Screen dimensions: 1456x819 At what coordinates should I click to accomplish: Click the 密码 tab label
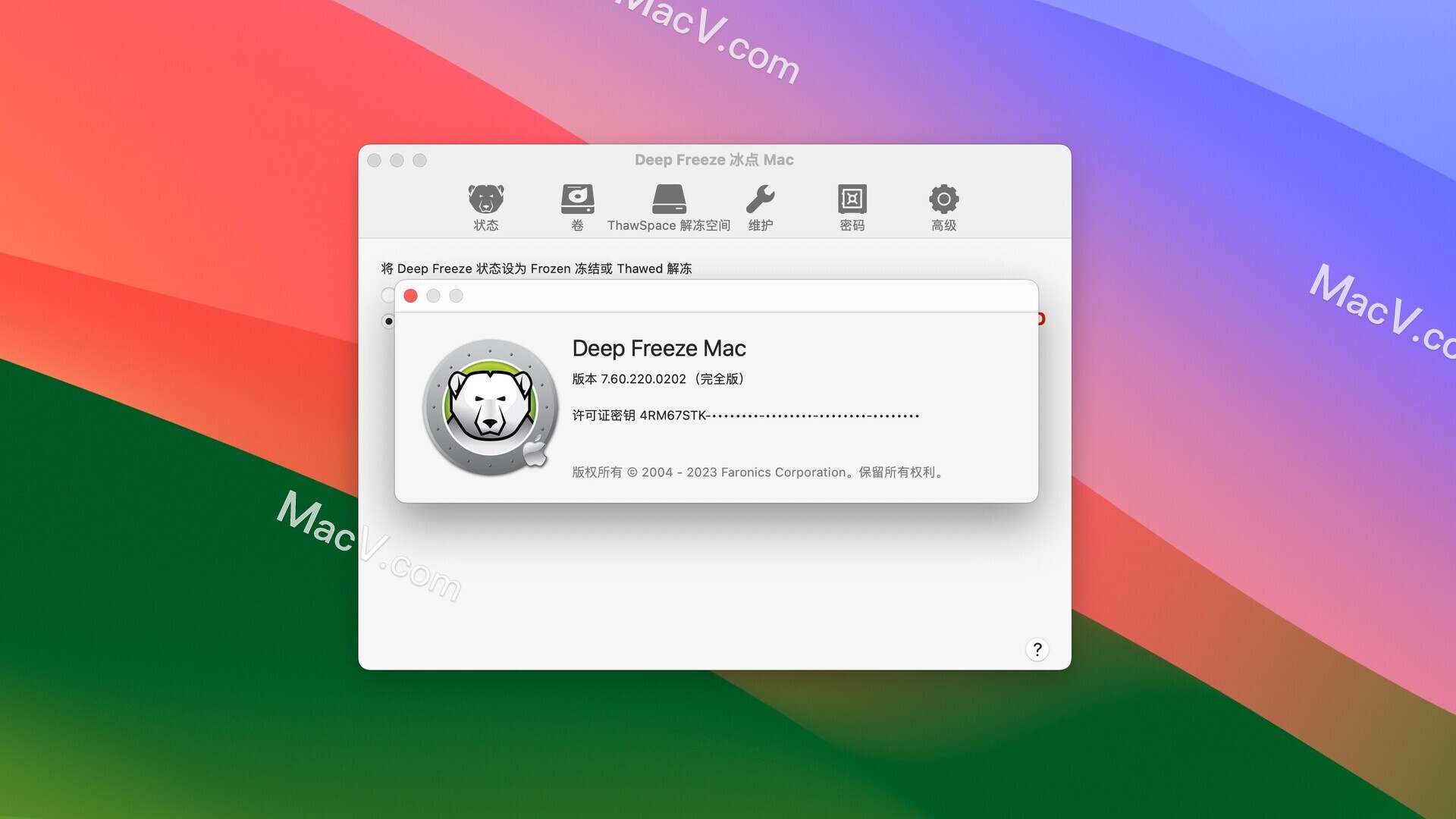point(852,225)
